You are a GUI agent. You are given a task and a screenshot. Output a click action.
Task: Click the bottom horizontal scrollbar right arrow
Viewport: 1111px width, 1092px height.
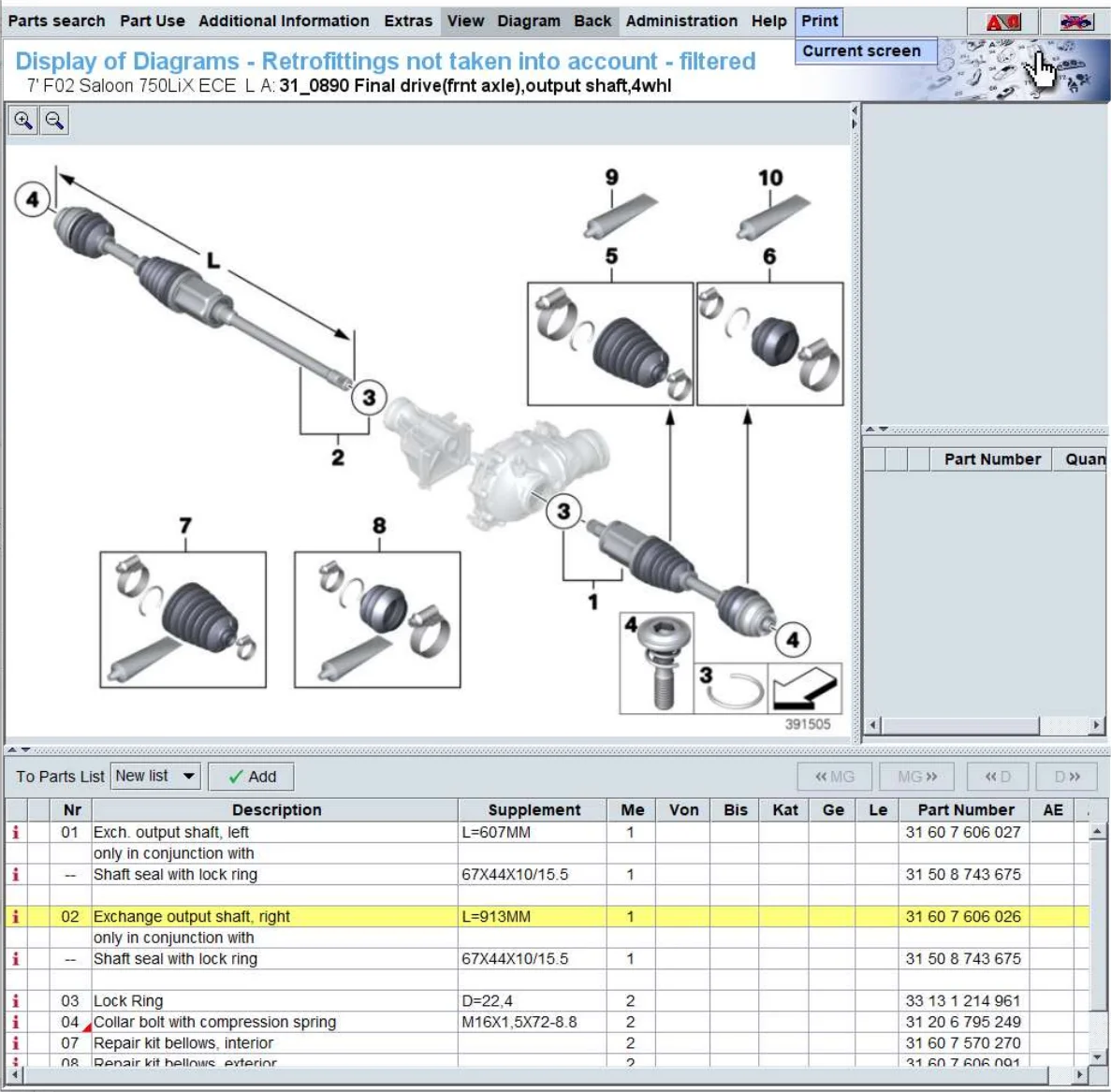click(1078, 1075)
